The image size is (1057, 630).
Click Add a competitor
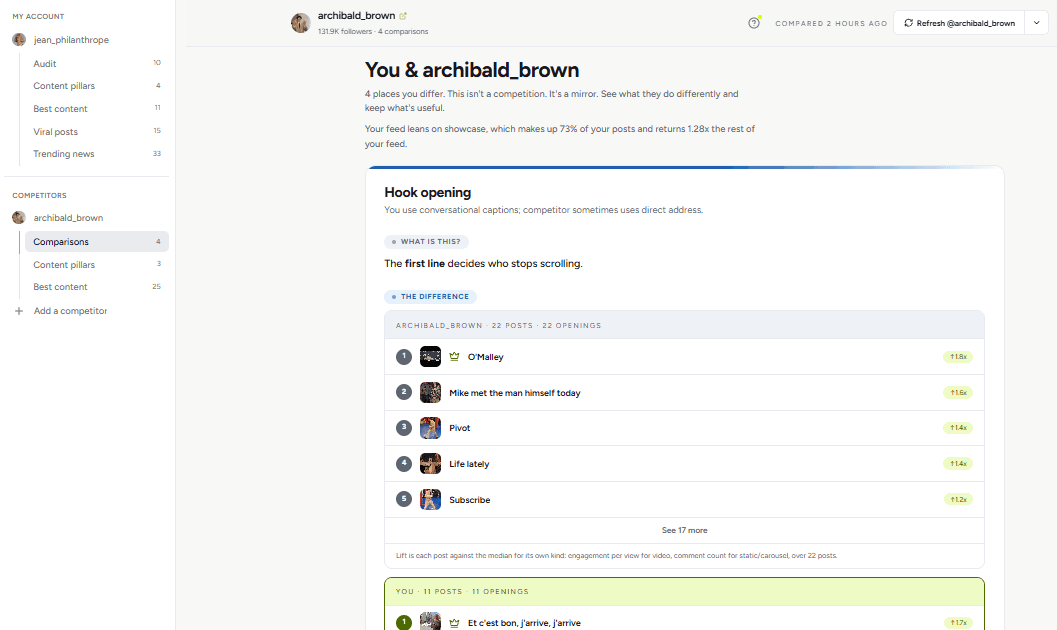click(70, 311)
